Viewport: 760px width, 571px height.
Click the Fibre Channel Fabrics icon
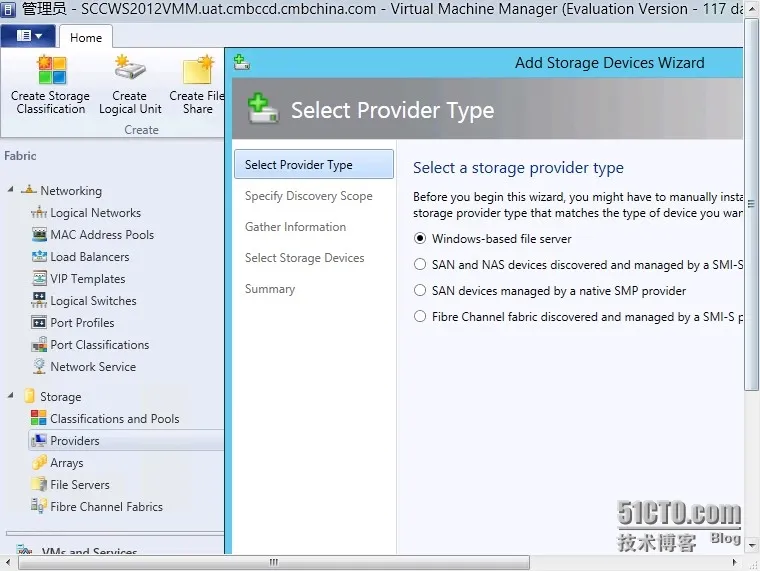[39, 506]
